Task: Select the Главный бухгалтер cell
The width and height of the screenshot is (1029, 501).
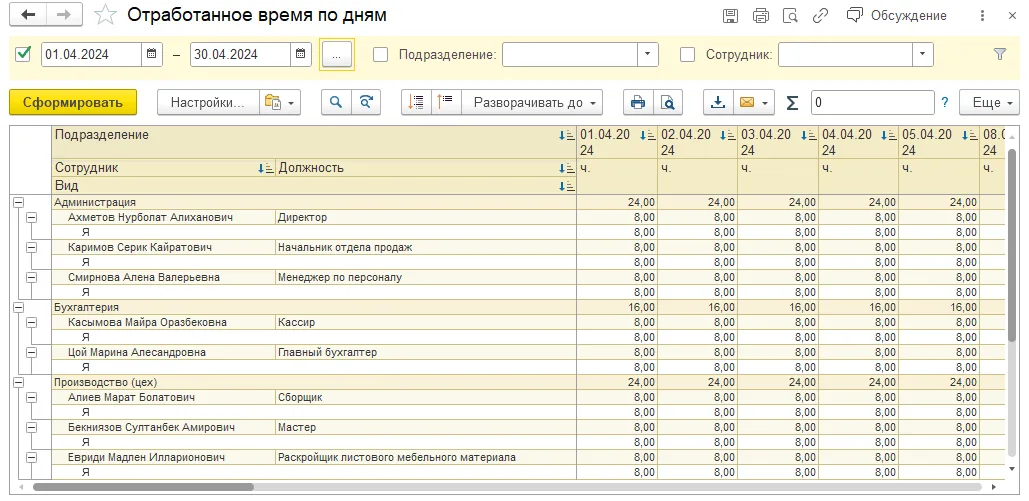Action: (425, 353)
